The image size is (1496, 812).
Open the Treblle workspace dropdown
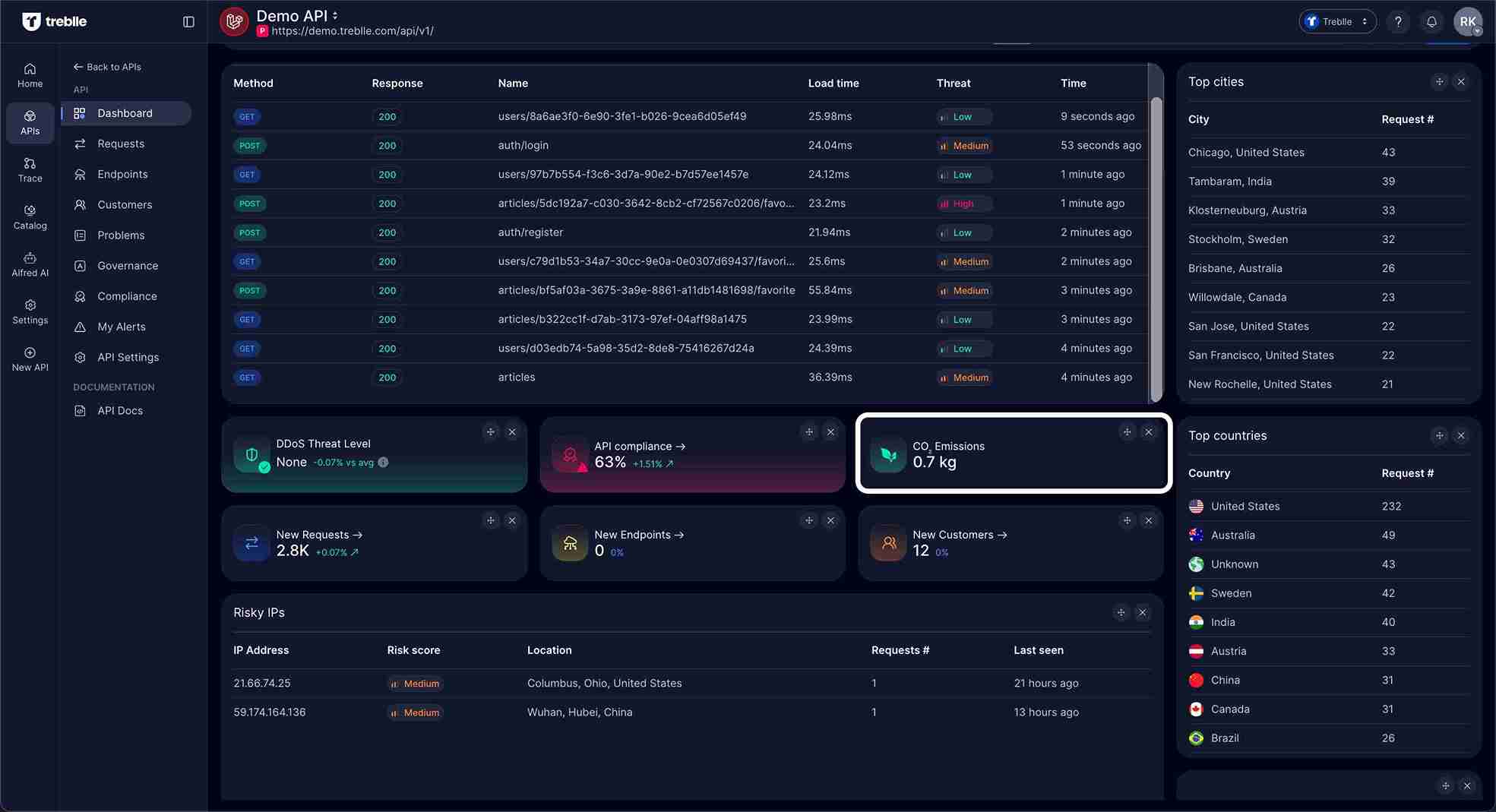pyautogui.click(x=1337, y=22)
